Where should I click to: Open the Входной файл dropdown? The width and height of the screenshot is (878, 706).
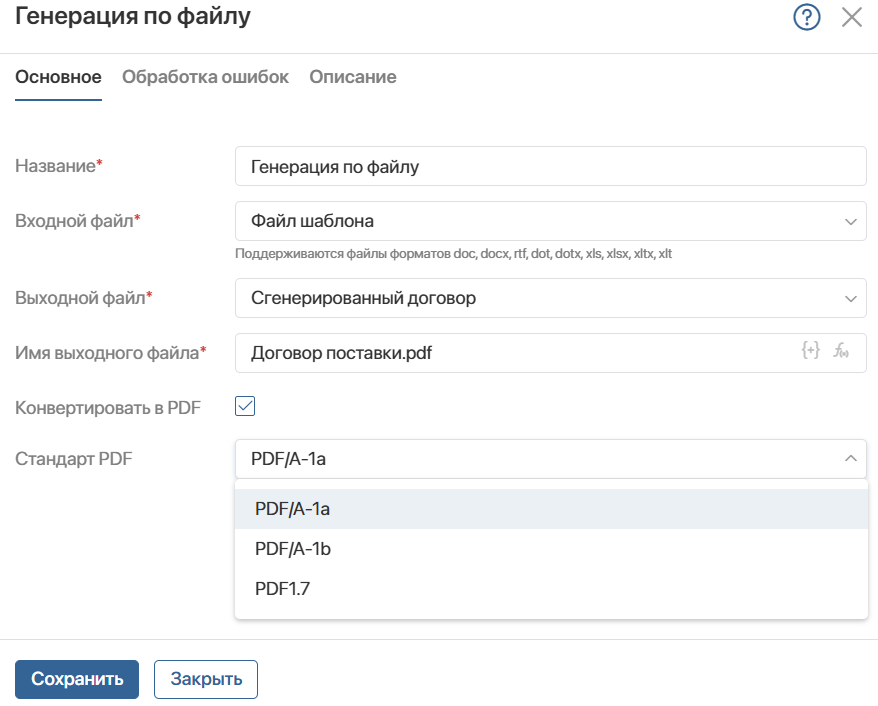tap(550, 221)
